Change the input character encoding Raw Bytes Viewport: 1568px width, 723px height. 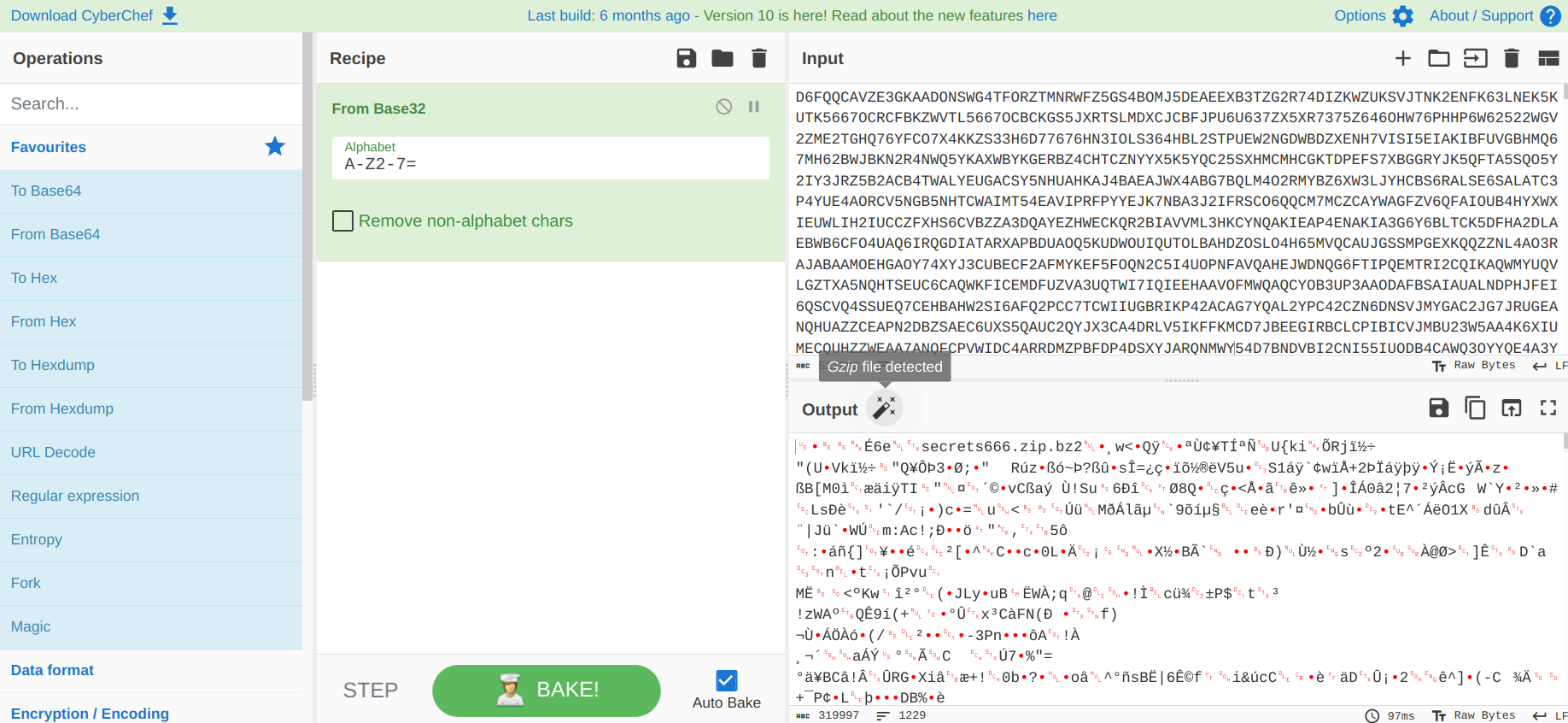tap(1474, 366)
